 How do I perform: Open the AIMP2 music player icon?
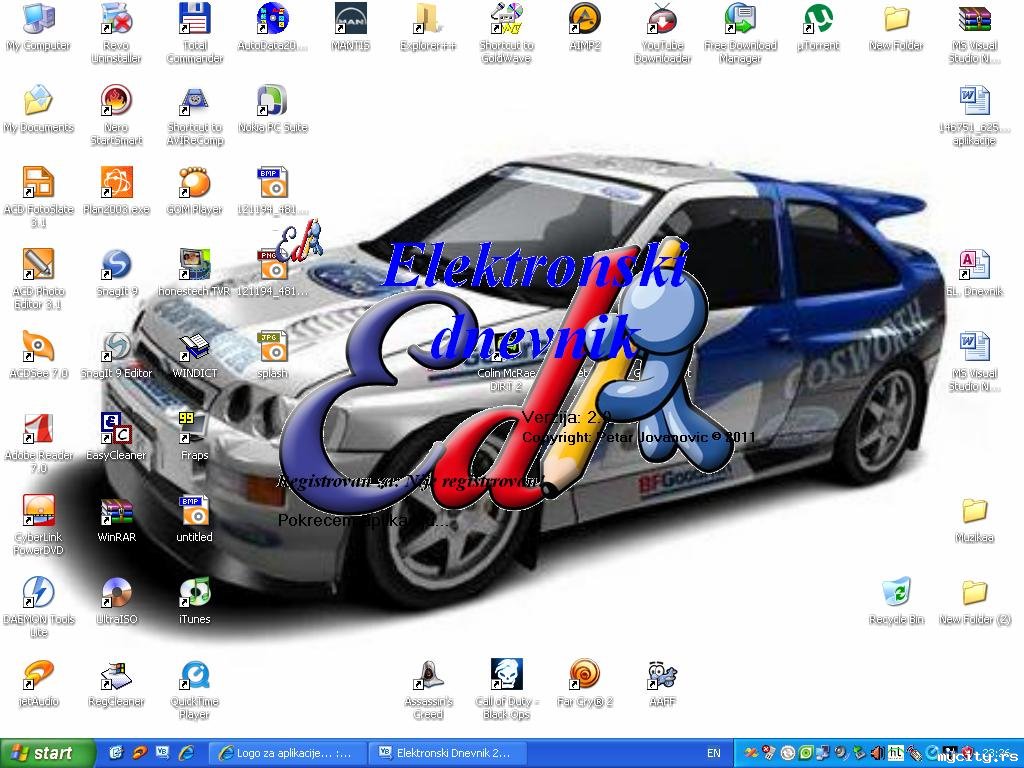coord(585,20)
